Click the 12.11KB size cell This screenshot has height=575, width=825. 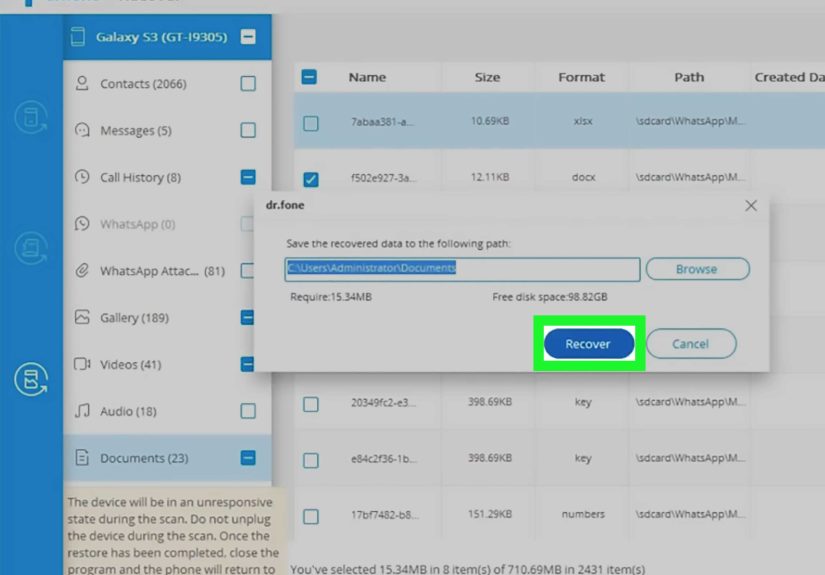490,177
